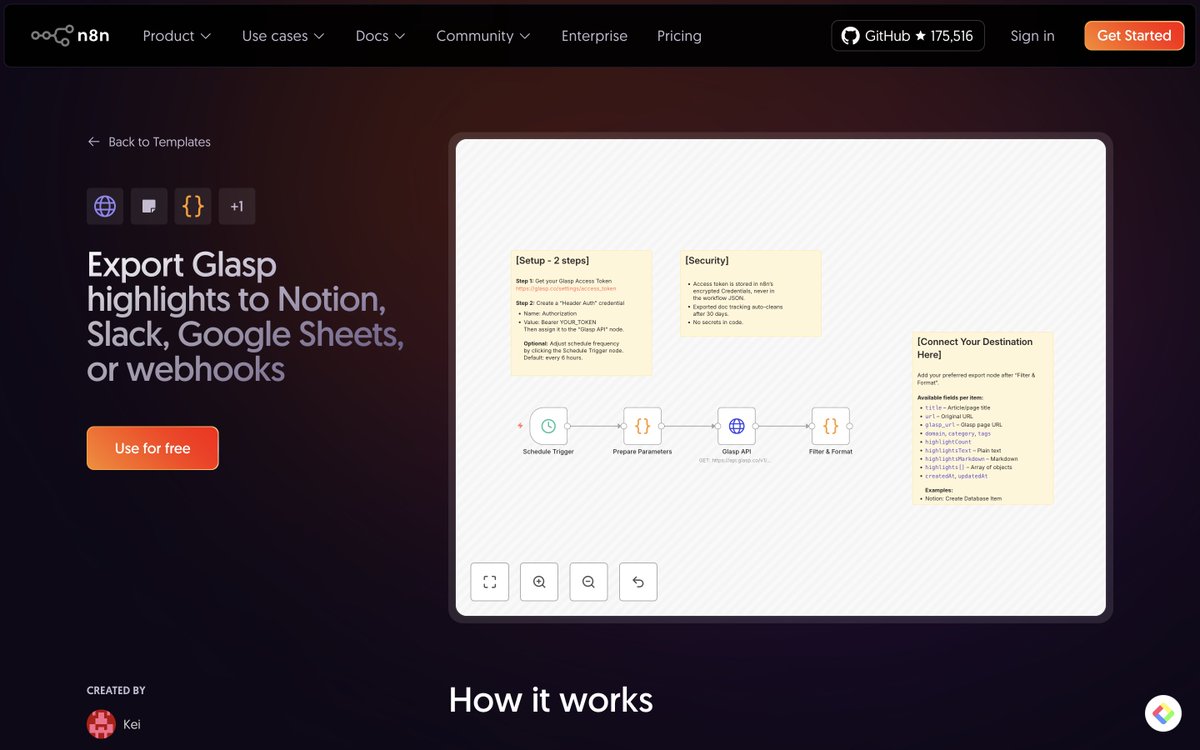1200x750 pixels.
Task: Click the Setup - 2 steps sticky note
Action: [x=581, y=313]
